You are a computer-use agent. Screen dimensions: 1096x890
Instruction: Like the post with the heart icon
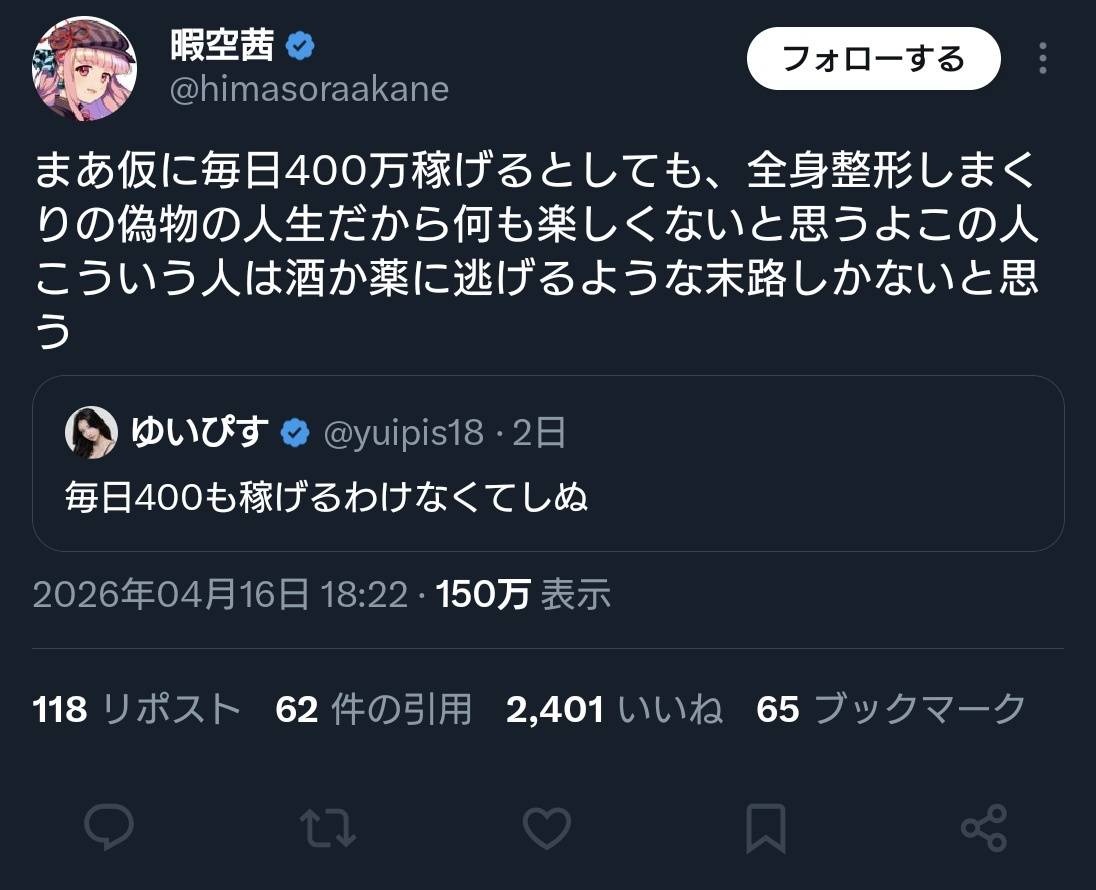click(x=547, y=829)
